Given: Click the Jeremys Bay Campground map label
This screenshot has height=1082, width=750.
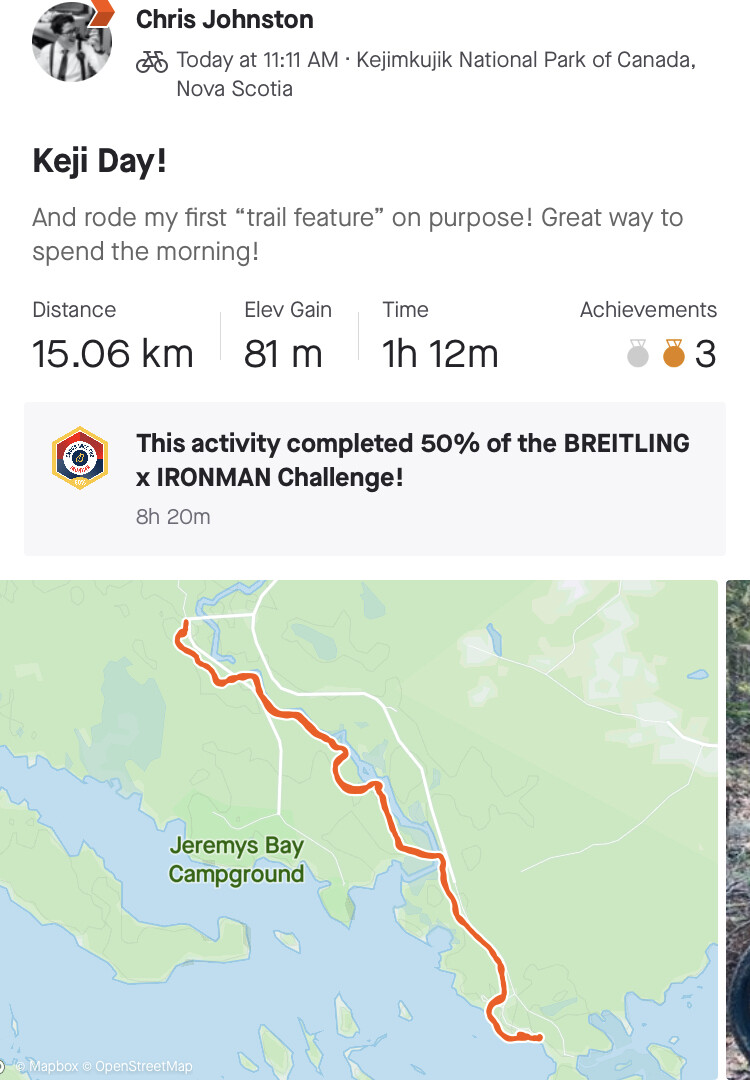Looking at the screenshot, I should click(x=236, y=860).
